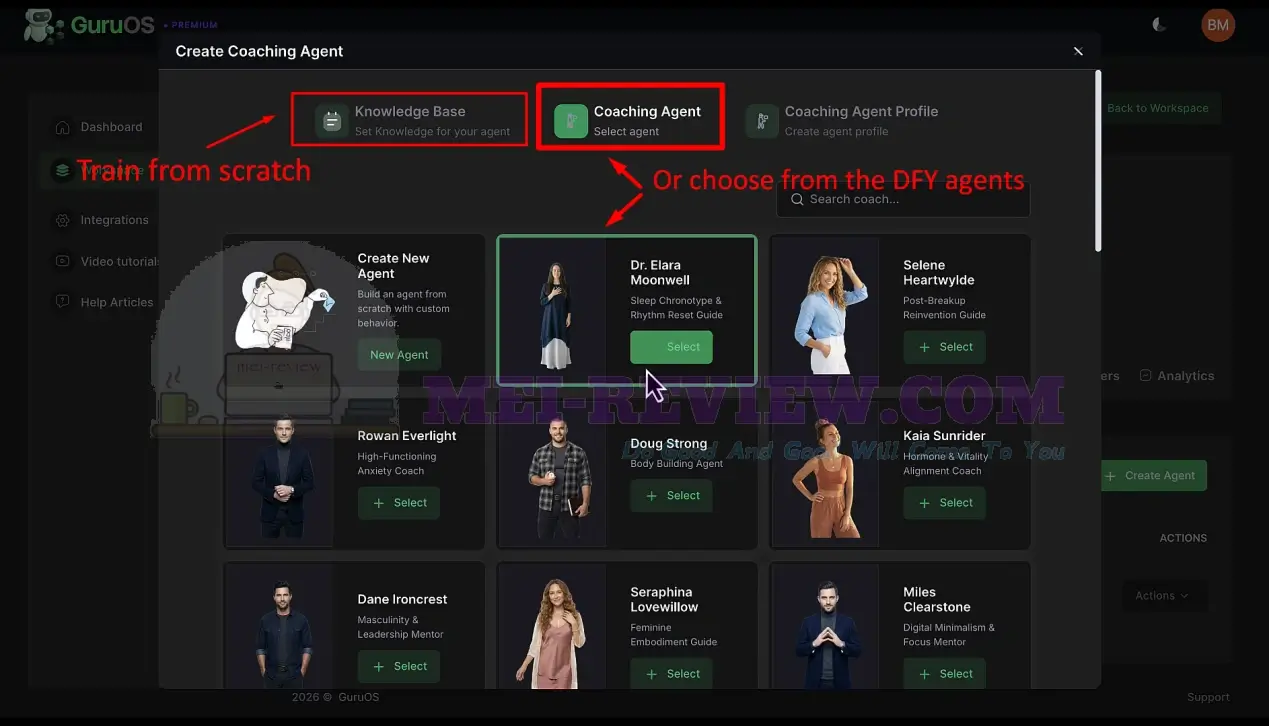Expand the Actions dropdown behind the dialog
1269x726 pixels.
coord(1163,596)
